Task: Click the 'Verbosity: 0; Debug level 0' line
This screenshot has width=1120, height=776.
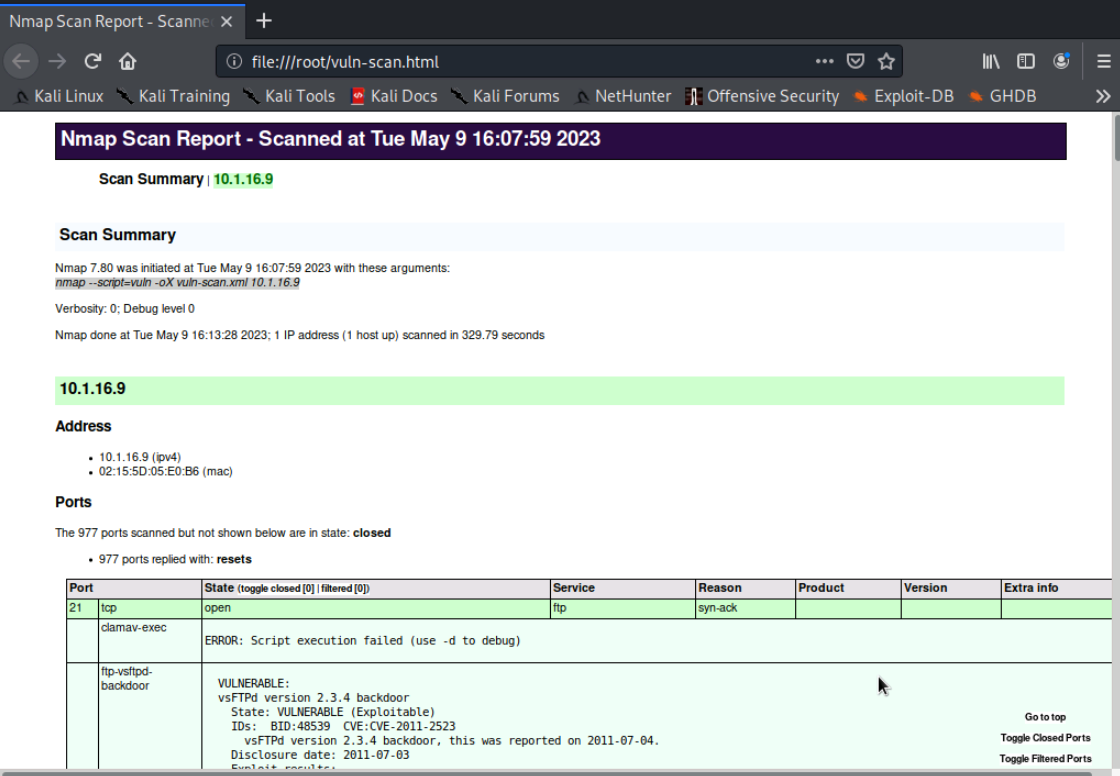Action: tap(124, 309)
